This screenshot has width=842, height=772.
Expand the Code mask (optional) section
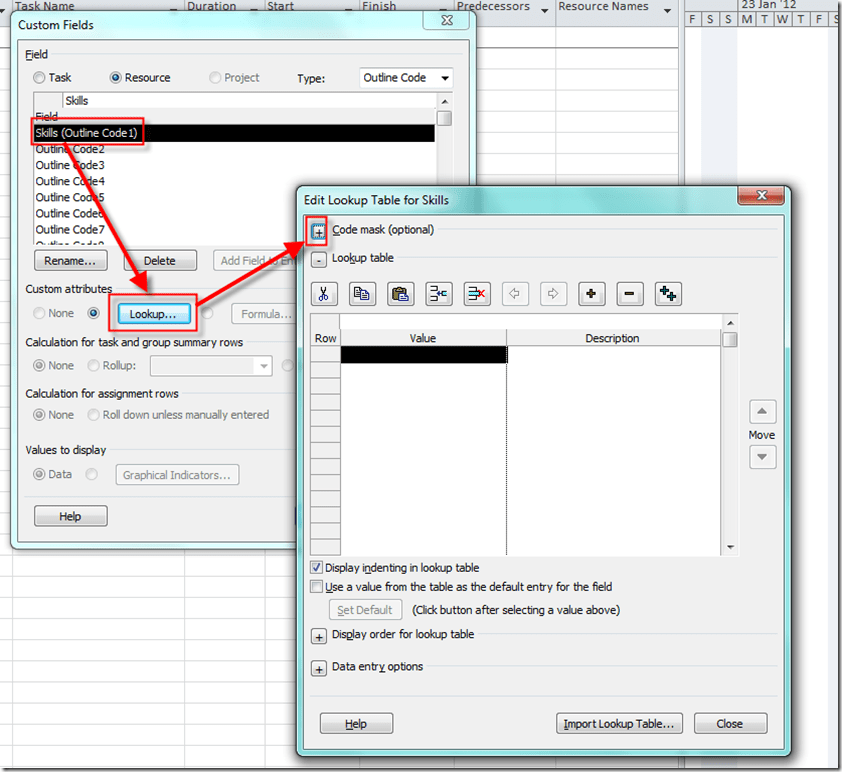coord(318,231)
